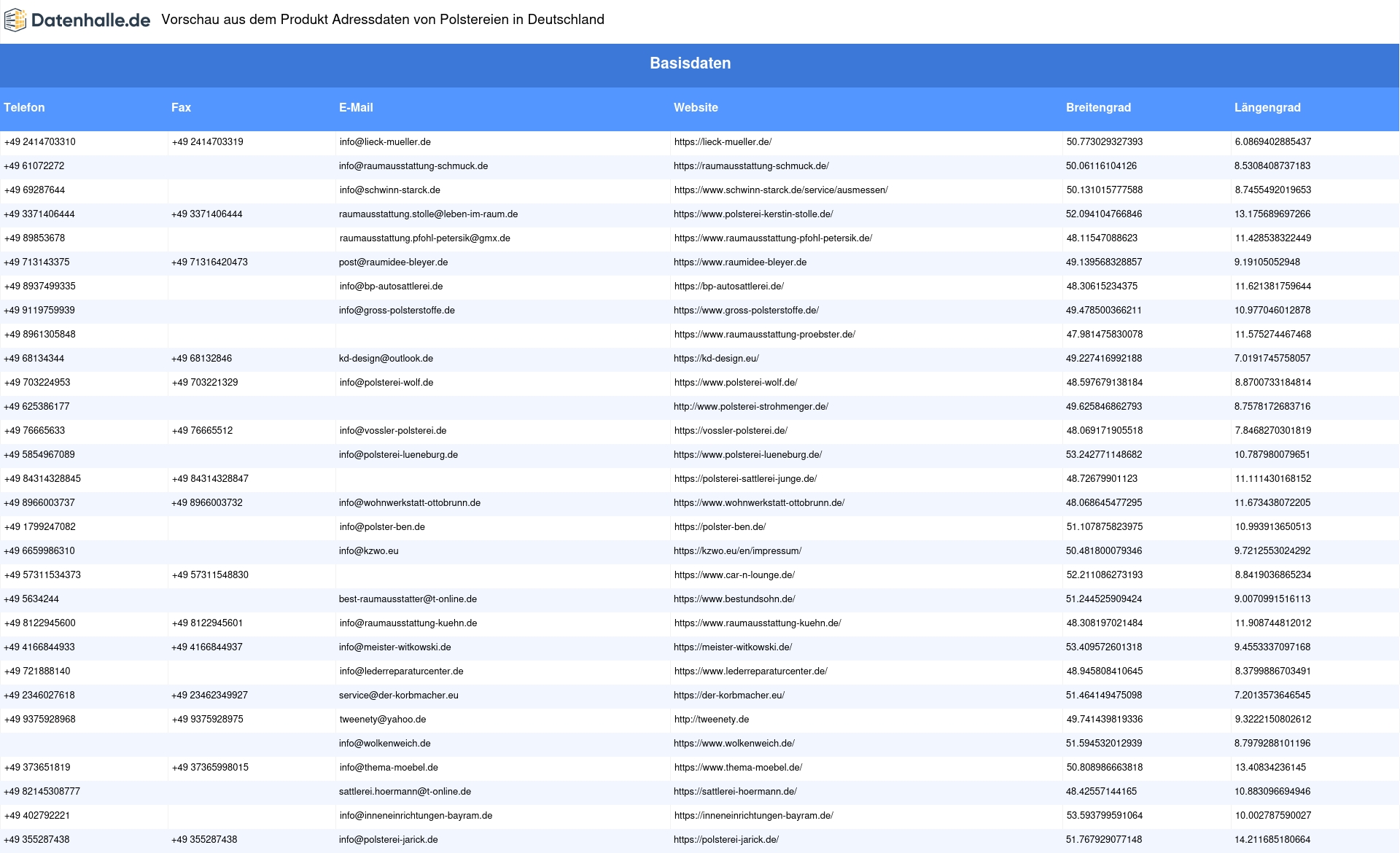The image size is (1400, 853).
Task: Select email sattlerei.hoermann@t-online.de
Action: pos(405,792)
